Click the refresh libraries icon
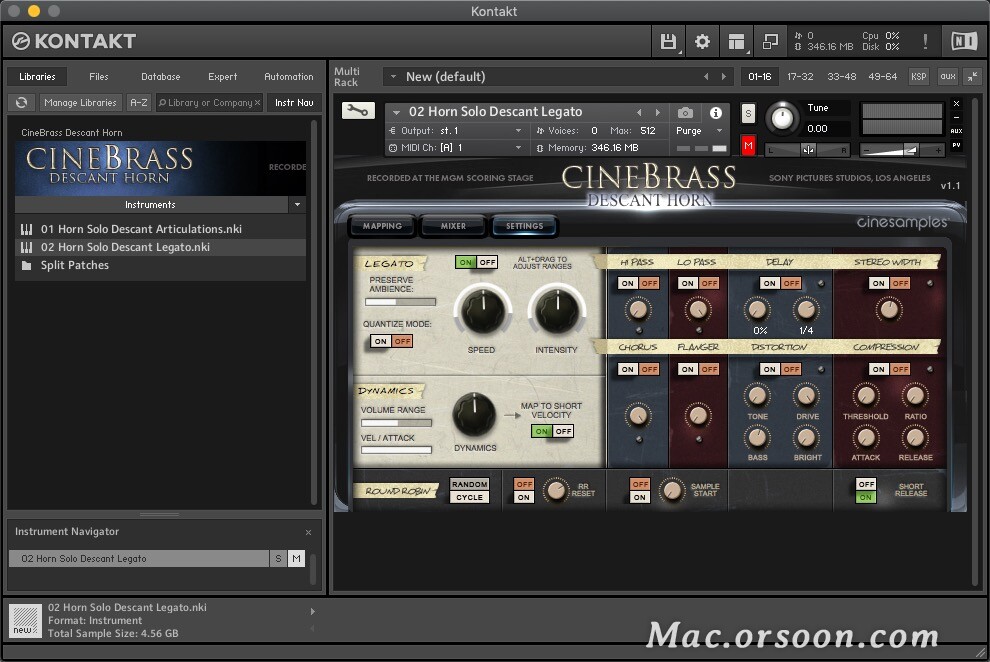990x662 pixels. tap(21, 102)
